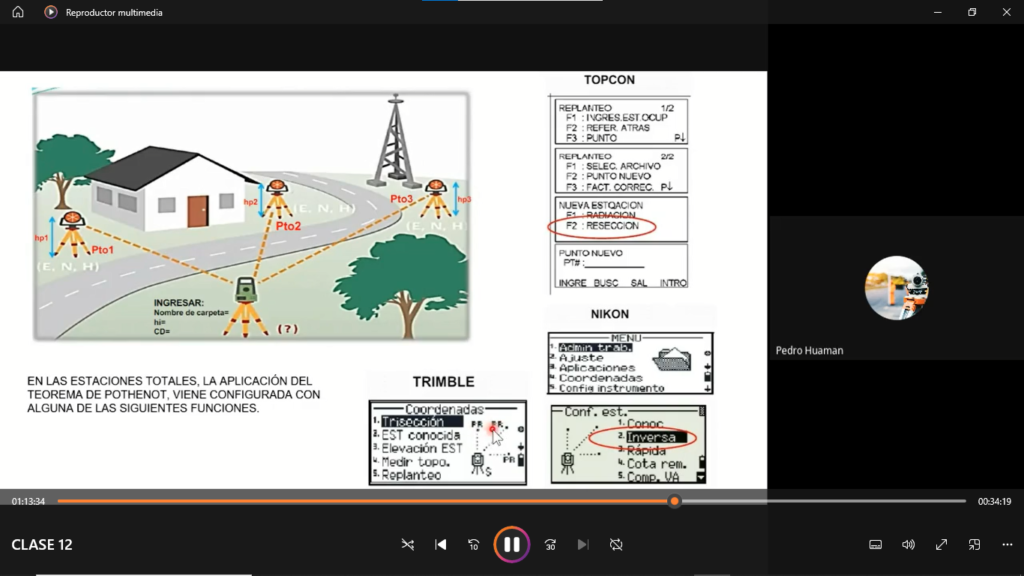The image size is (1024, 576).
Task: Skip back 10 seconds
Action: 474,544
